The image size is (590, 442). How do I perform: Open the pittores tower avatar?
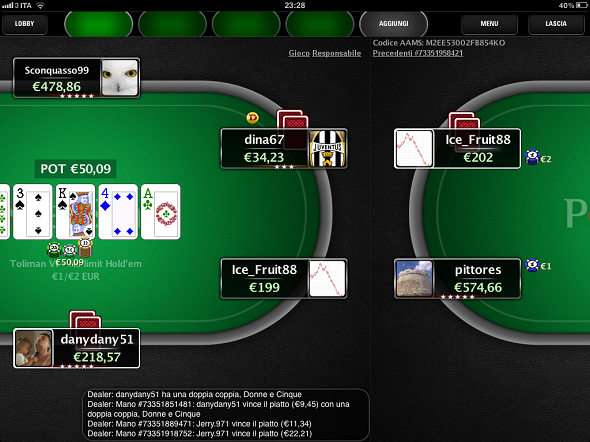[414, 279]
